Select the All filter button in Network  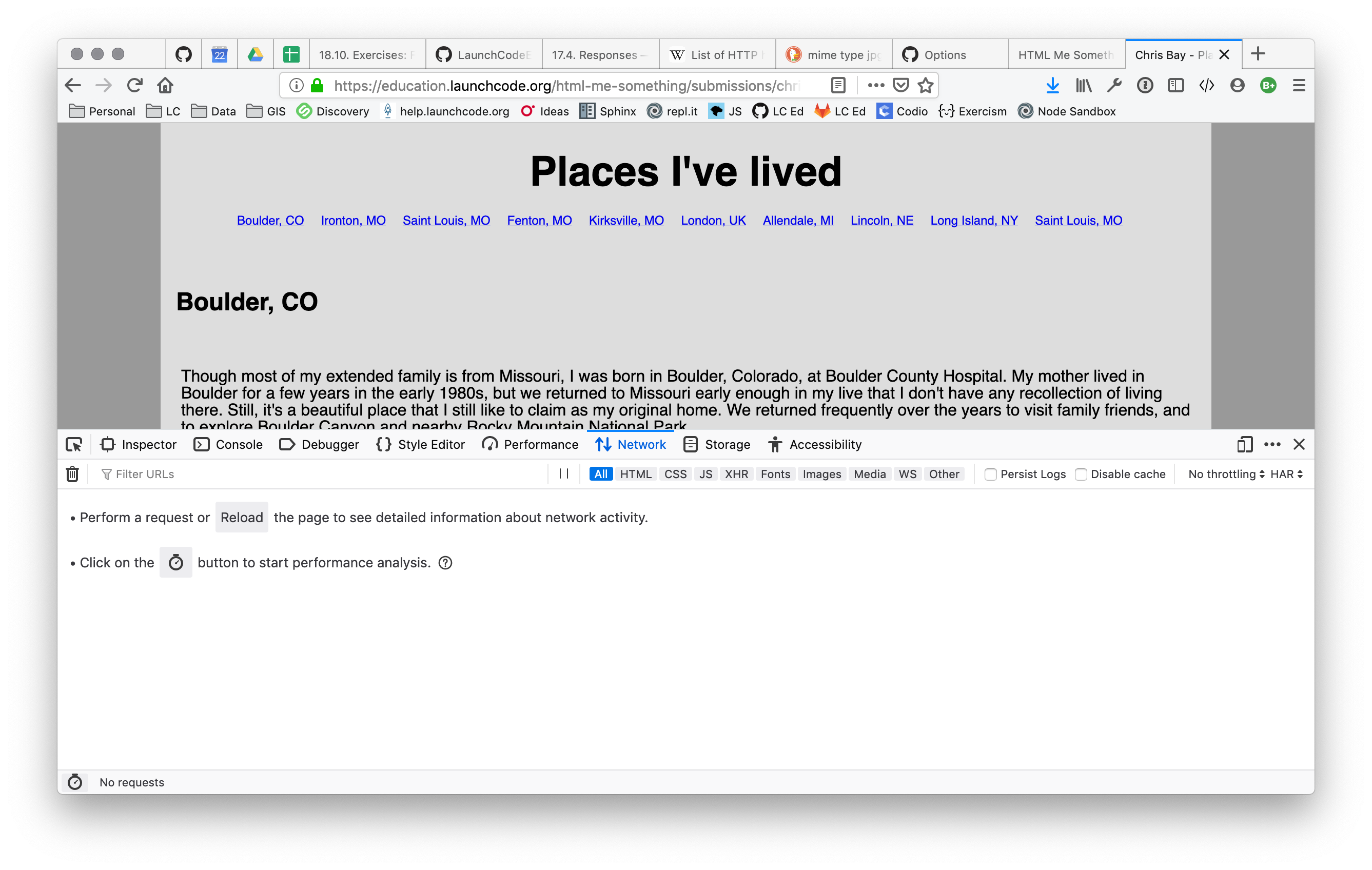(x=601, y=473)
